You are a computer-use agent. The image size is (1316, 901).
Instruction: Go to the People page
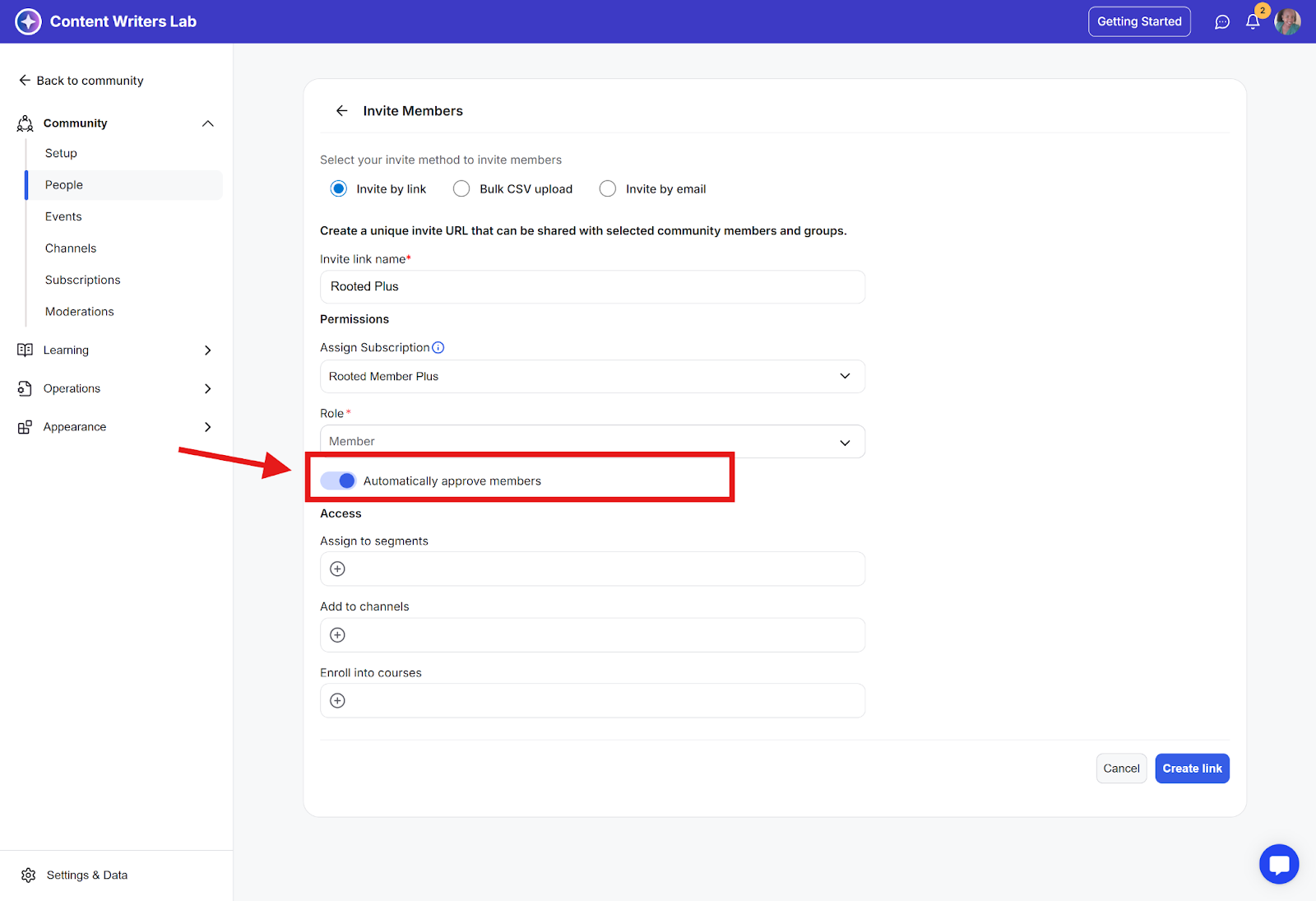pyautogui.click(x=124, y=185)
